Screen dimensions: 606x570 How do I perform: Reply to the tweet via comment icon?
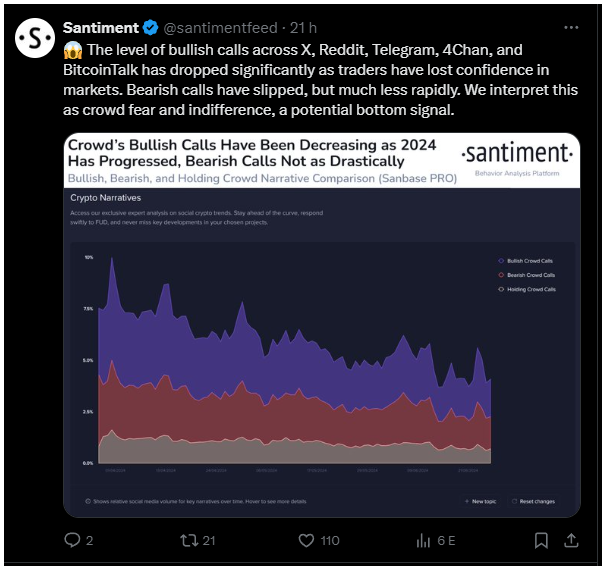click(72, 540)
